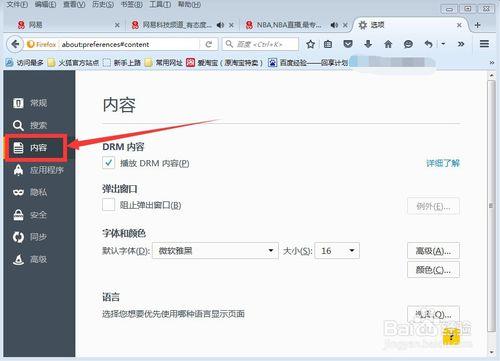Open the 帮助 menu

pos(189,5)
